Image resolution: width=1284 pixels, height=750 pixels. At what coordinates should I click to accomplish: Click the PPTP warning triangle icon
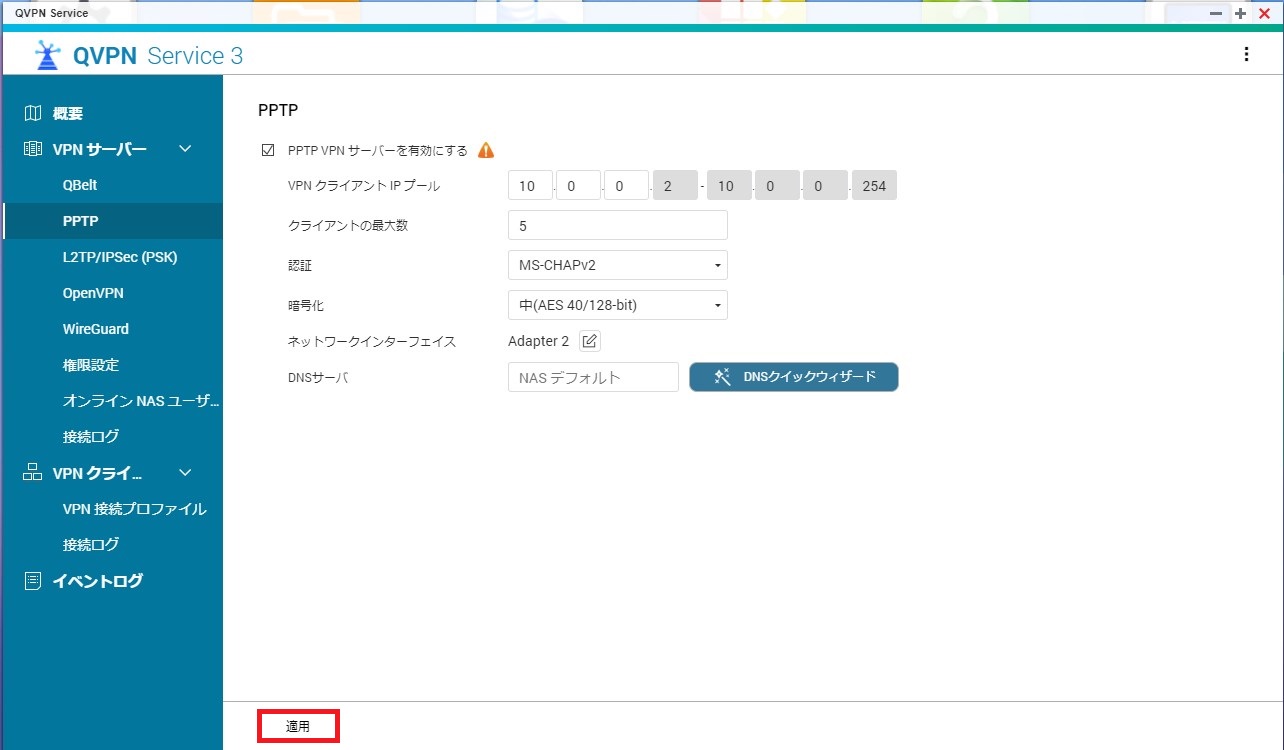[x=486, y=151]
